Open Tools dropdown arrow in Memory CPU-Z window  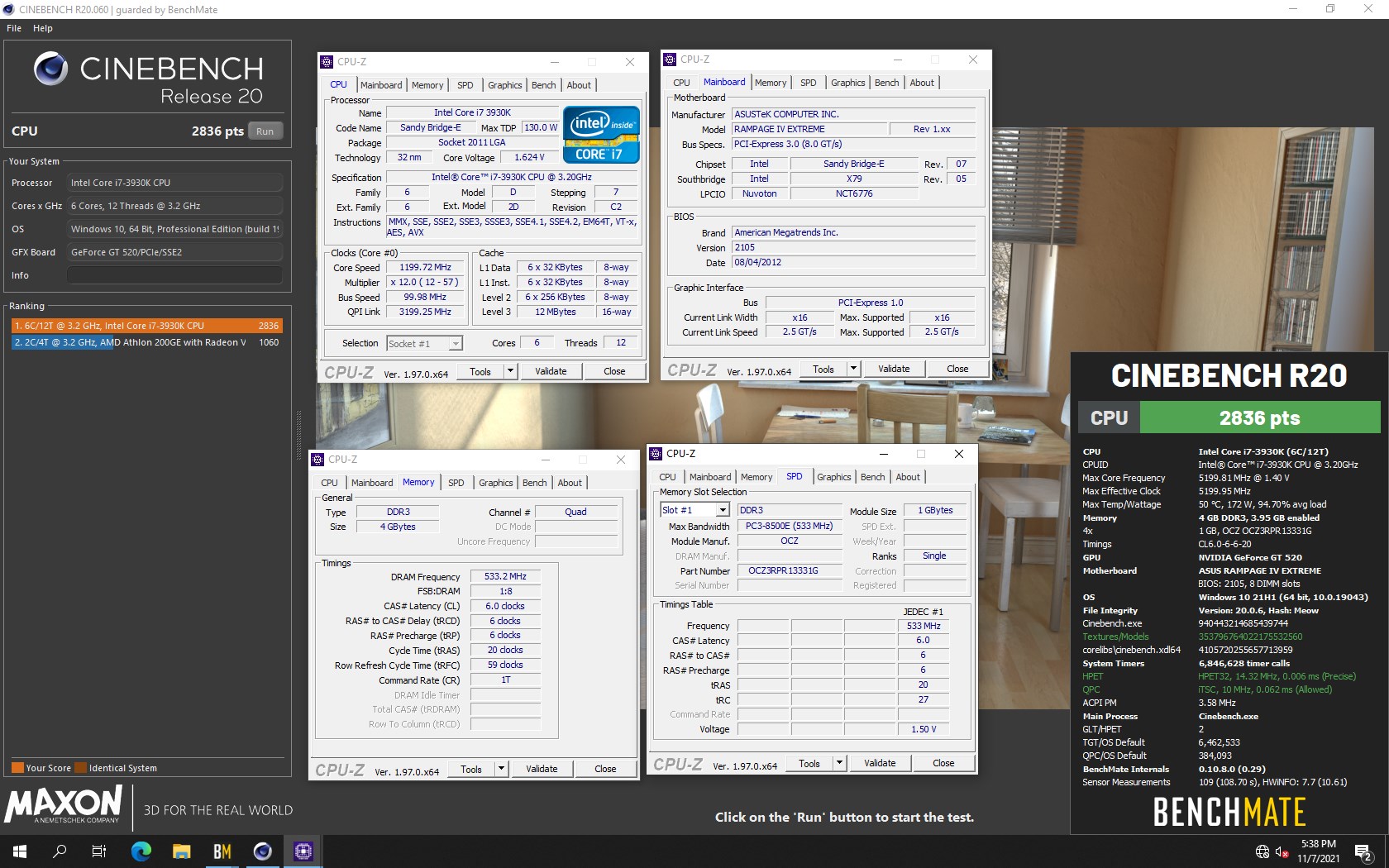click(x=501, y=769)
